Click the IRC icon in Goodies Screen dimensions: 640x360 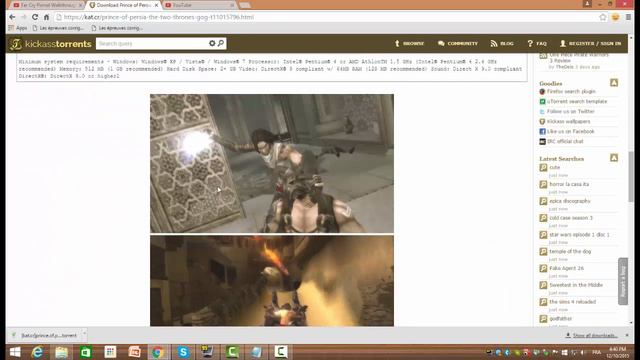542,142
